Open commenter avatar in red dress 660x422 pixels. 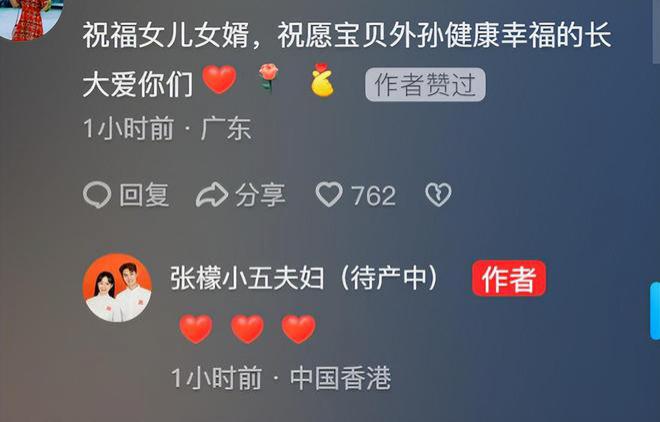click(x=30, y=19)
